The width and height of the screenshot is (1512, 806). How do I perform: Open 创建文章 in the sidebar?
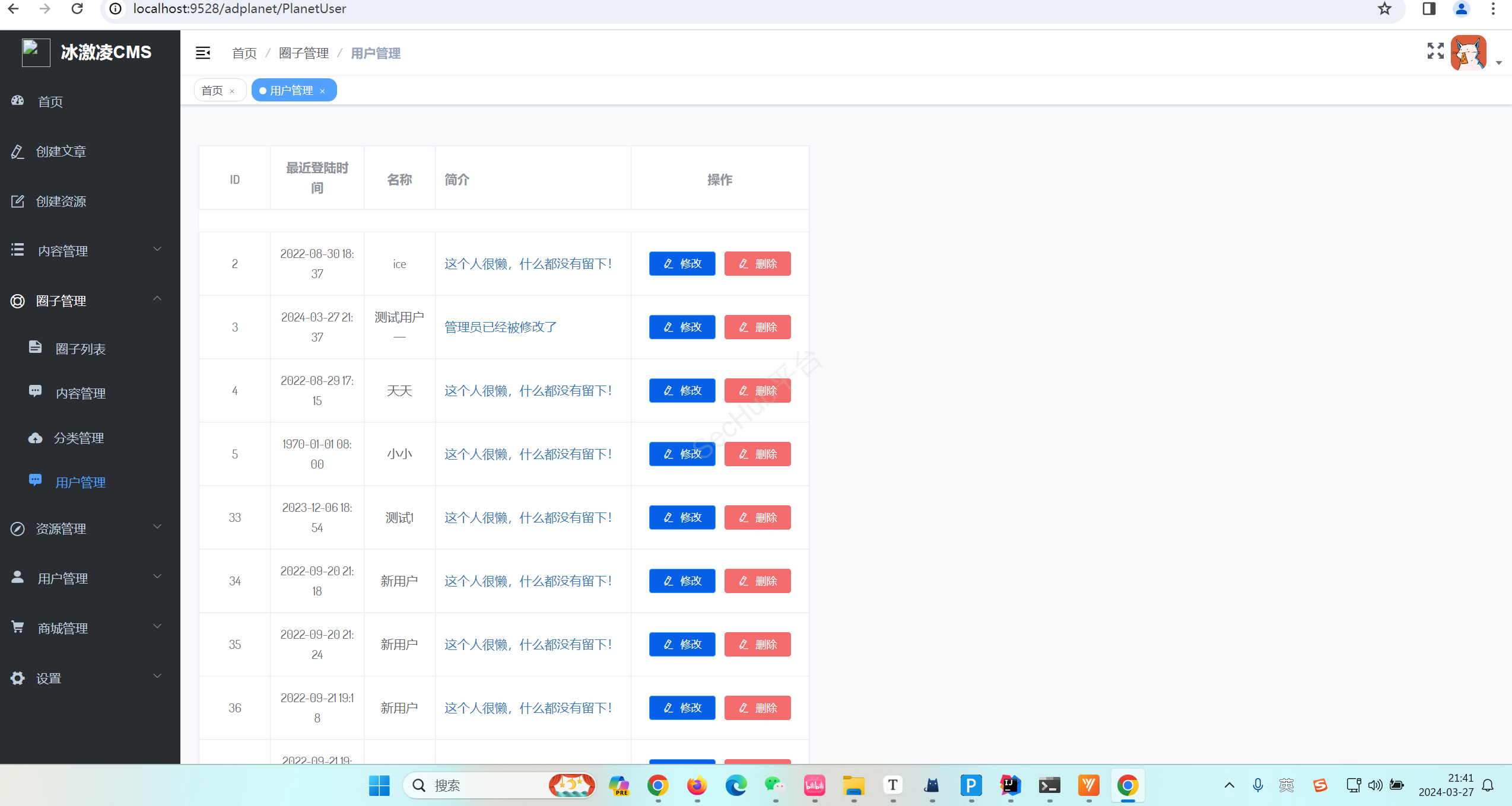click(x=61, y=151)
